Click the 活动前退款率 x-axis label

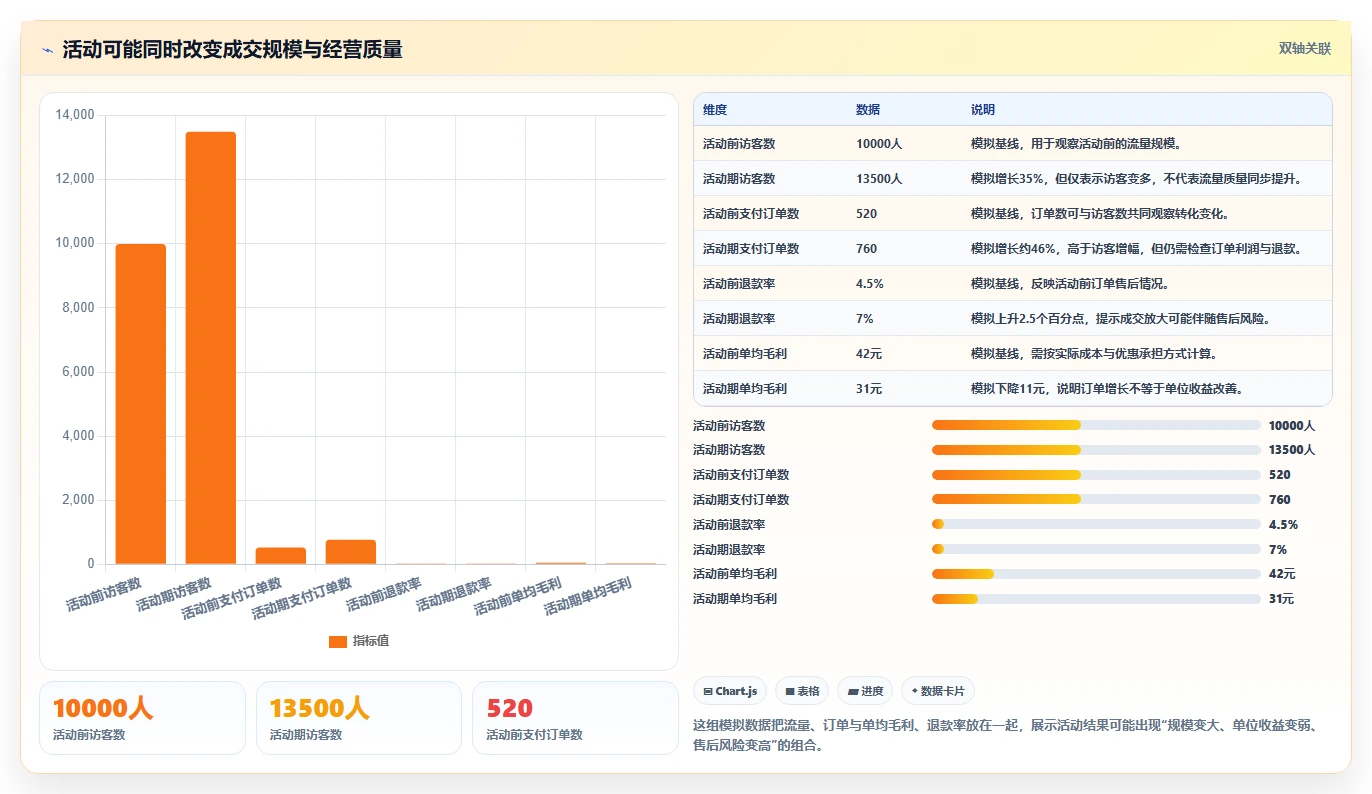click(x=384, y=595)
